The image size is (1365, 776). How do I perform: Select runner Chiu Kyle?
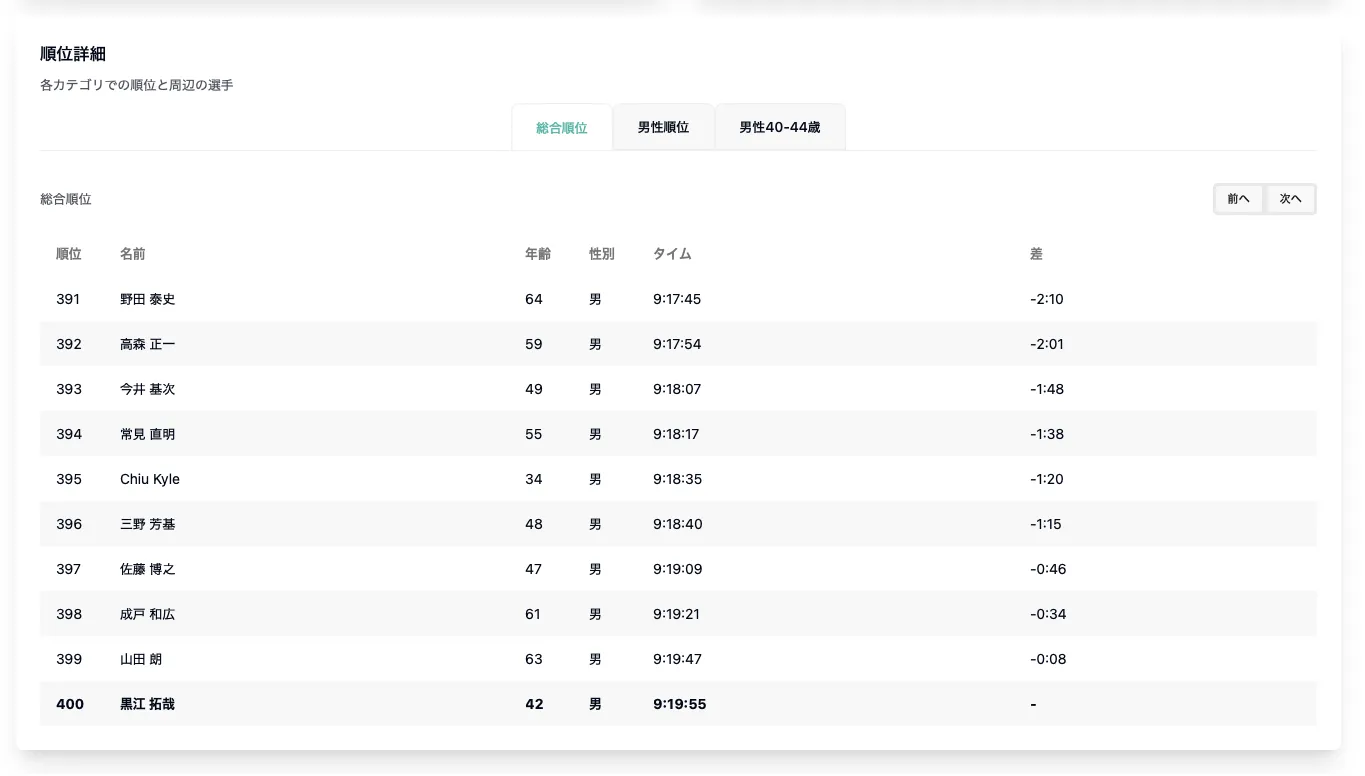click(150, 479)
